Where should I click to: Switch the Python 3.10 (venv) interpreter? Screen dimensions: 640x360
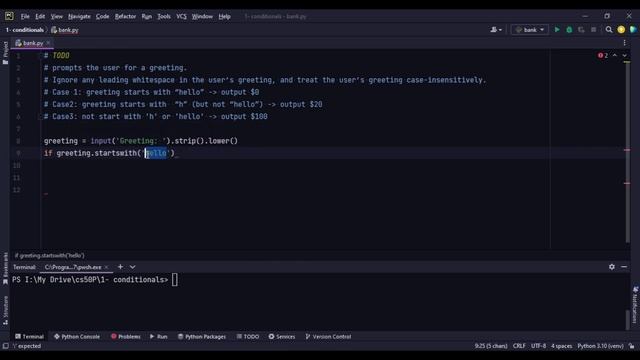tap(600, 346)
